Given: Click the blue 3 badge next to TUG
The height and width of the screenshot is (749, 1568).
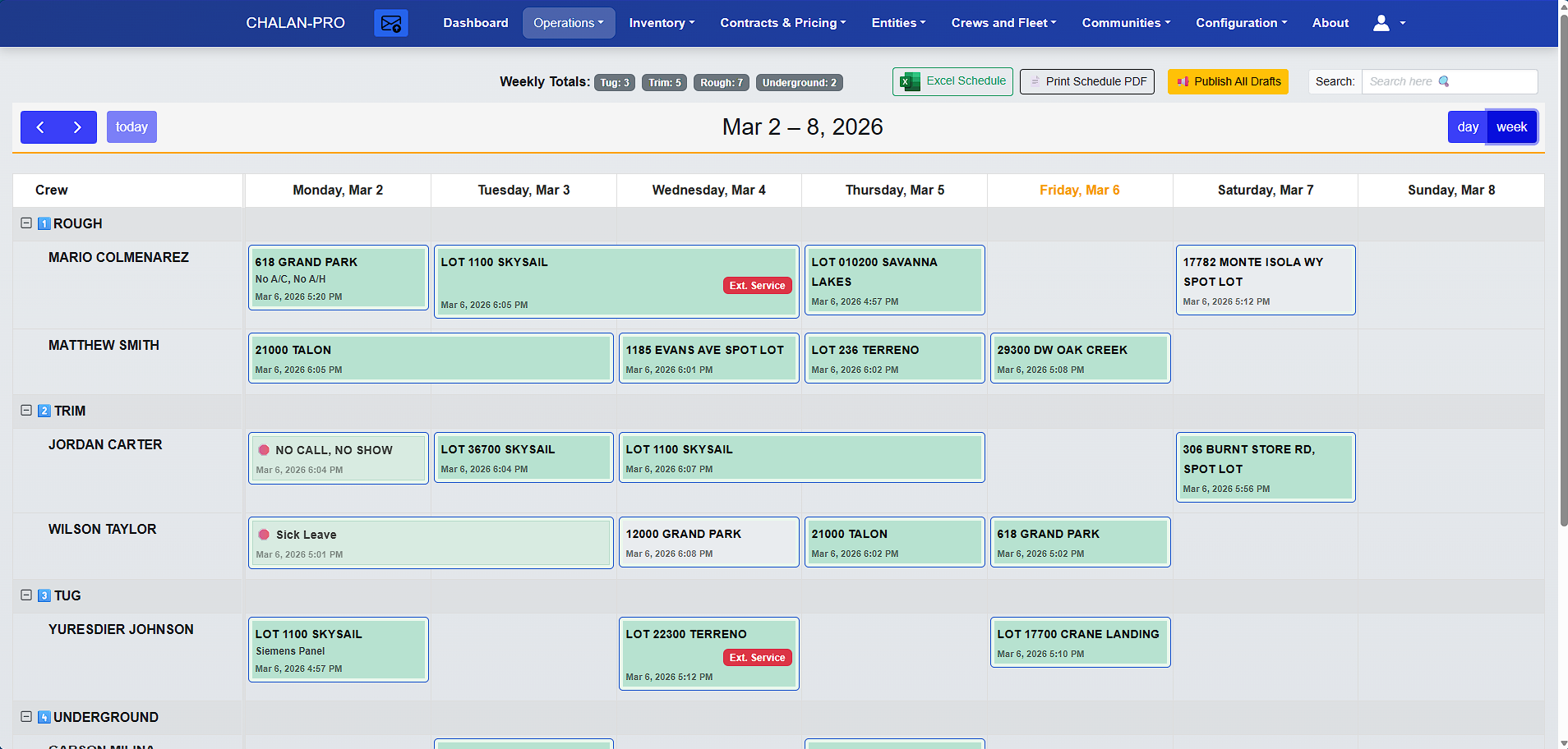Looking at the screenshot, I should point(44,595).
